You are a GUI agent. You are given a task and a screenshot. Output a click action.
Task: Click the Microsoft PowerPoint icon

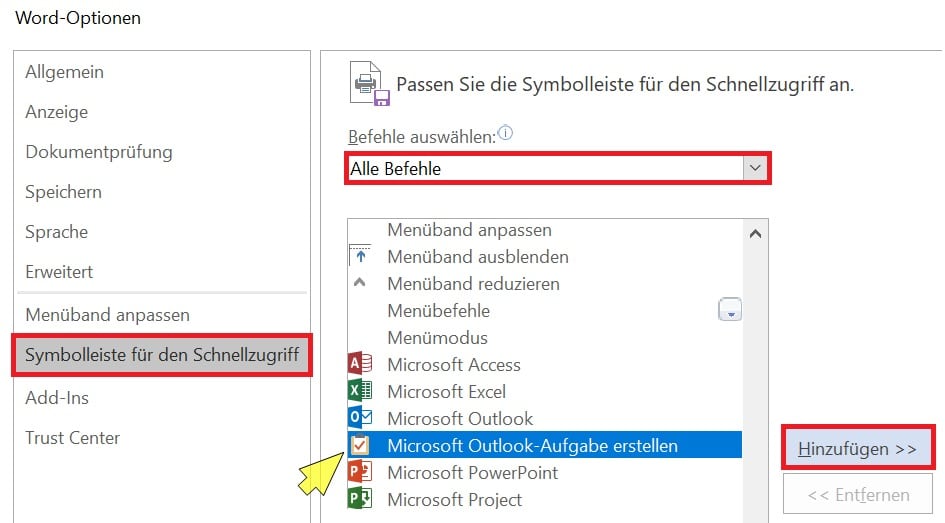point(359,473)
